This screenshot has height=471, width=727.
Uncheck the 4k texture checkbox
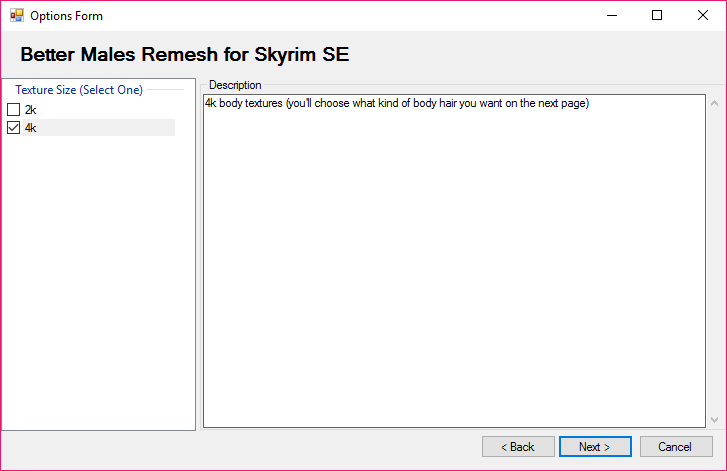click(13, 127)
